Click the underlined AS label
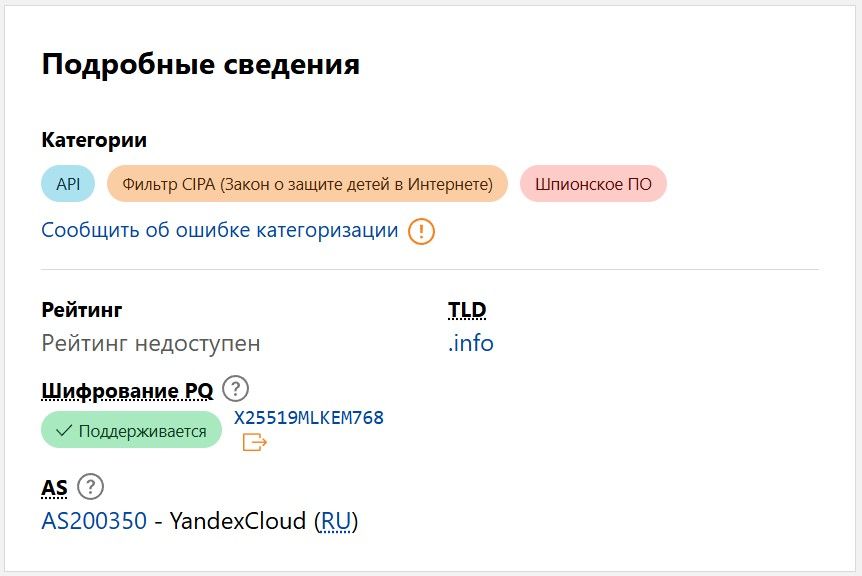Screen dimensions: 862x576 pyautogui.click(x=55, y=488)
